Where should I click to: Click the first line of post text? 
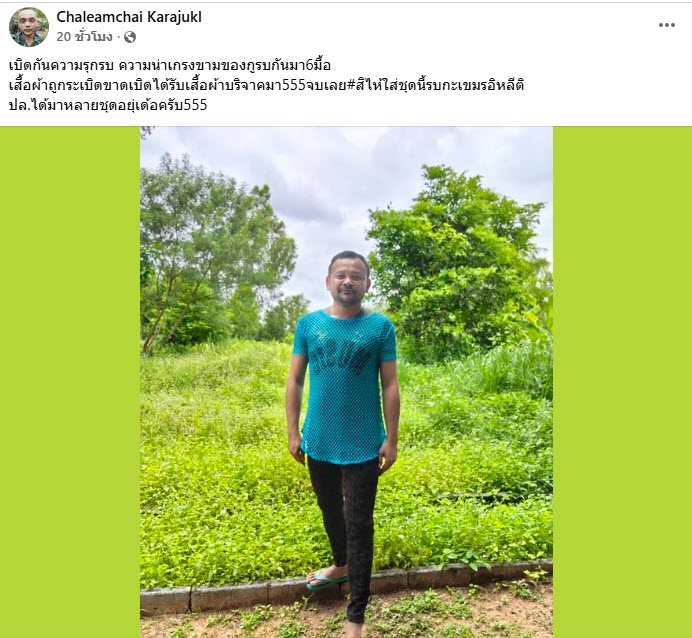pos(169,66)
